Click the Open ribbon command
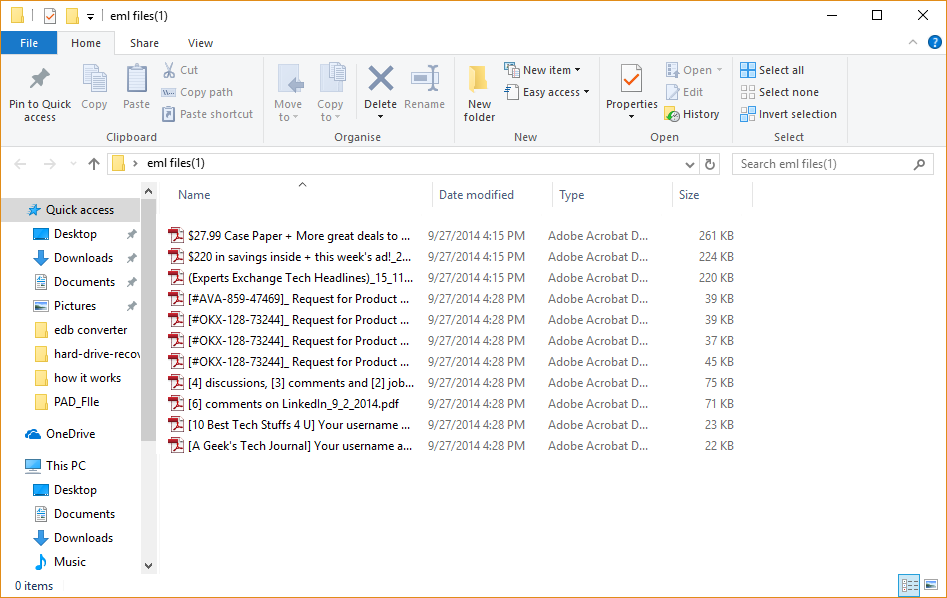The width and height of the screenshot is (947, 598). (694, 70)
